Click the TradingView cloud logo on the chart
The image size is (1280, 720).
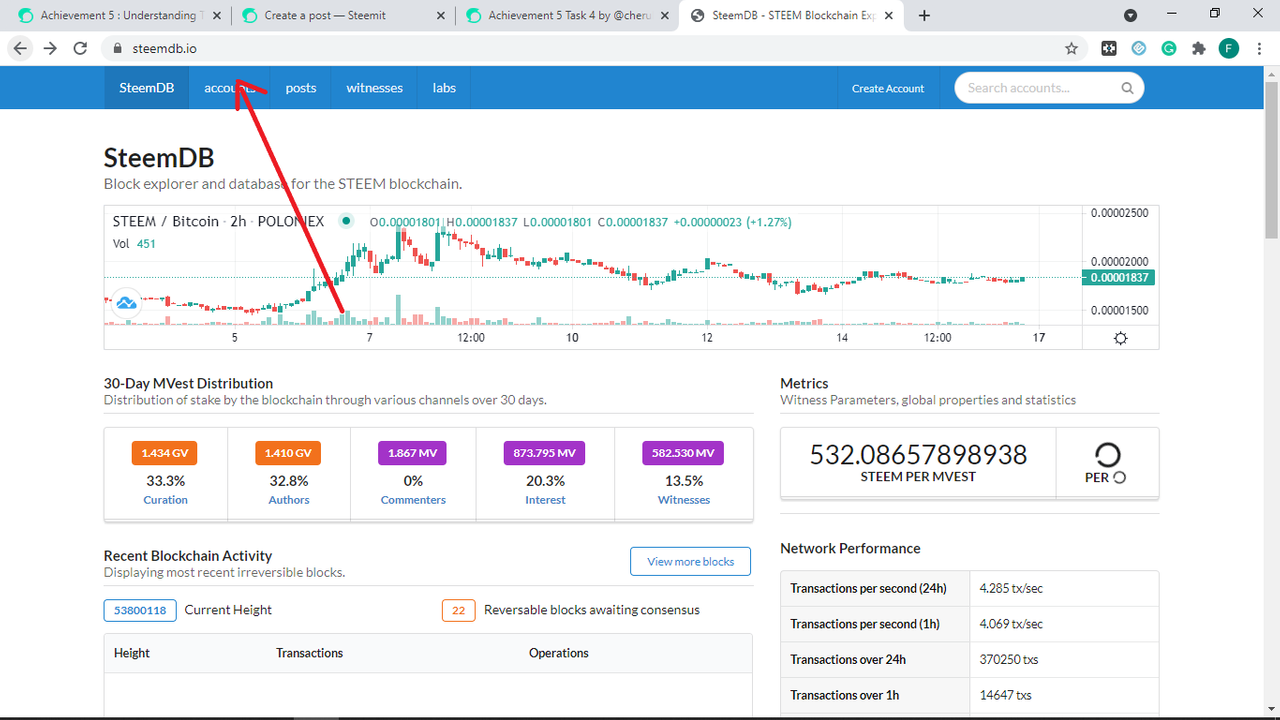click(126, 303)
